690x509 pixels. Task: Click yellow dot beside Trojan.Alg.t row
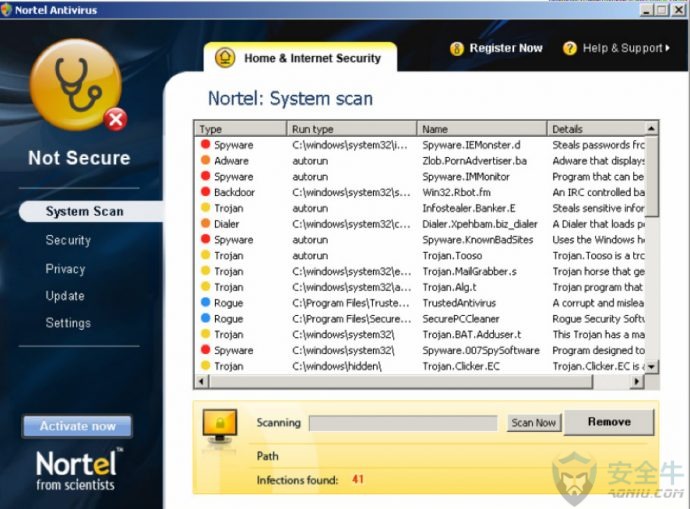[x=205, y=286]
